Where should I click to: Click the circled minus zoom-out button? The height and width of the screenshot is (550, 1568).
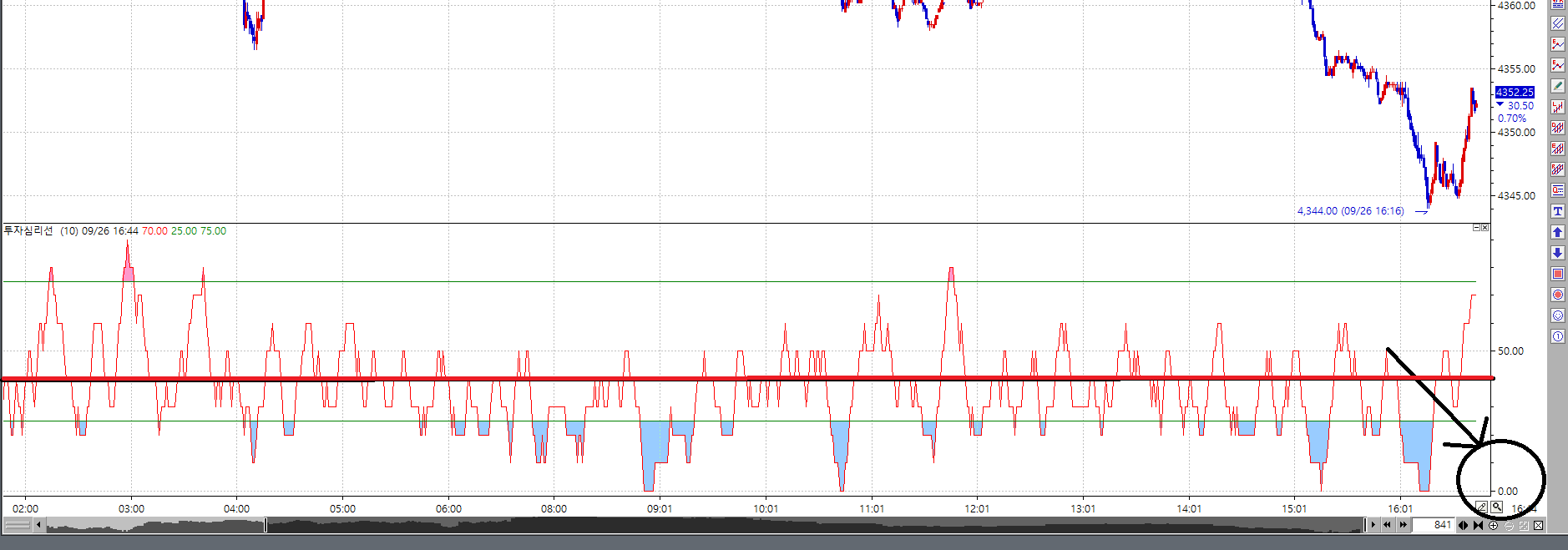tap(1509, 525)
